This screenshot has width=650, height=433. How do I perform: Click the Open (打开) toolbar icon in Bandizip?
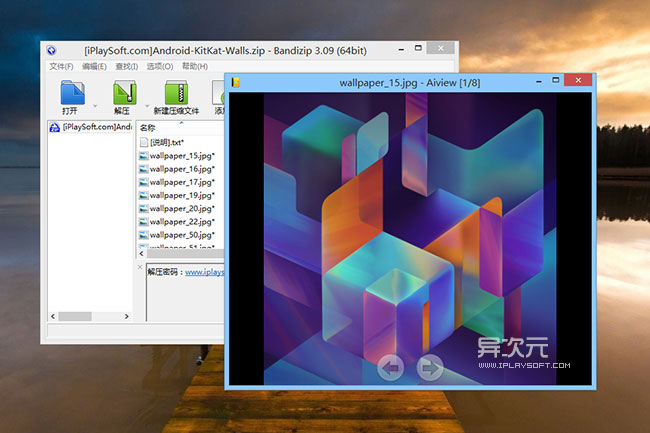(73, 93)
